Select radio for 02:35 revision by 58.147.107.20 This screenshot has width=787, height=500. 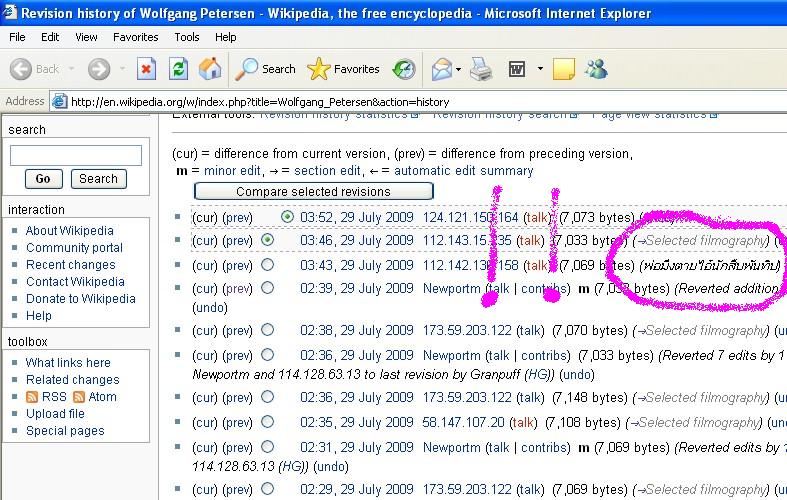268,422
